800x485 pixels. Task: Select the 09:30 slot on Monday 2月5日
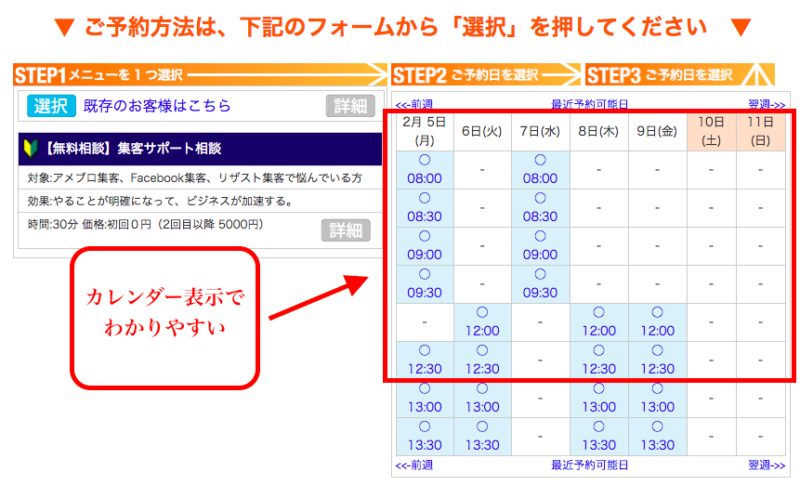[424, 284]
